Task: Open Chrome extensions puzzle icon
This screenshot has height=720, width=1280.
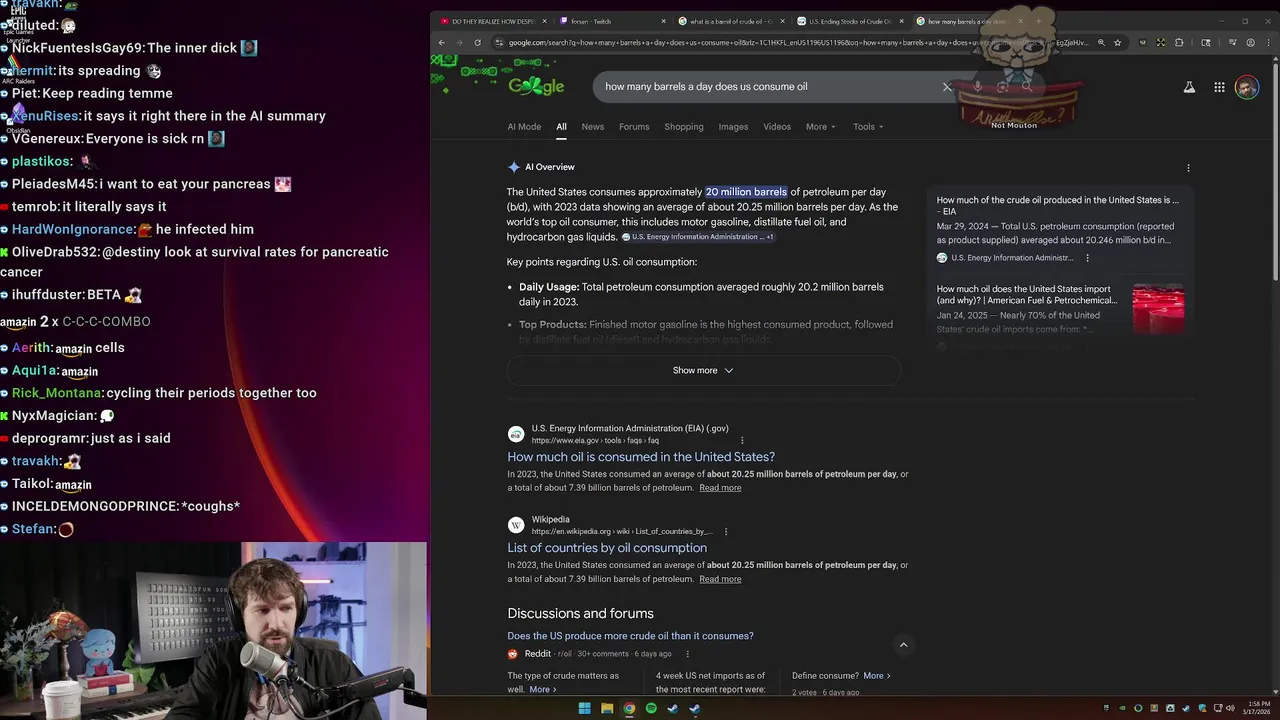Action: (1179, 43)
